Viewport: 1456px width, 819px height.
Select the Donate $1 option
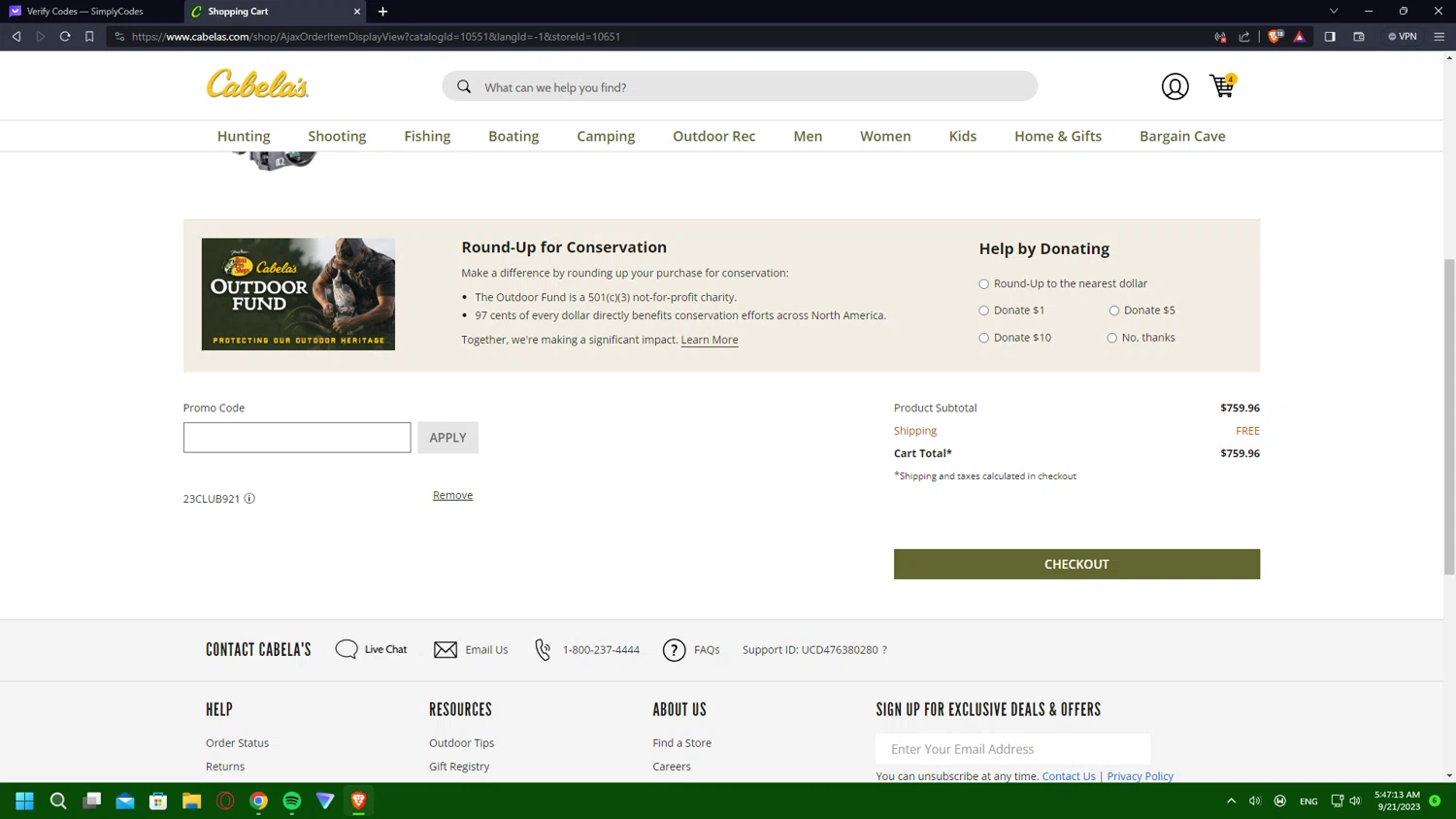point(983,311)
